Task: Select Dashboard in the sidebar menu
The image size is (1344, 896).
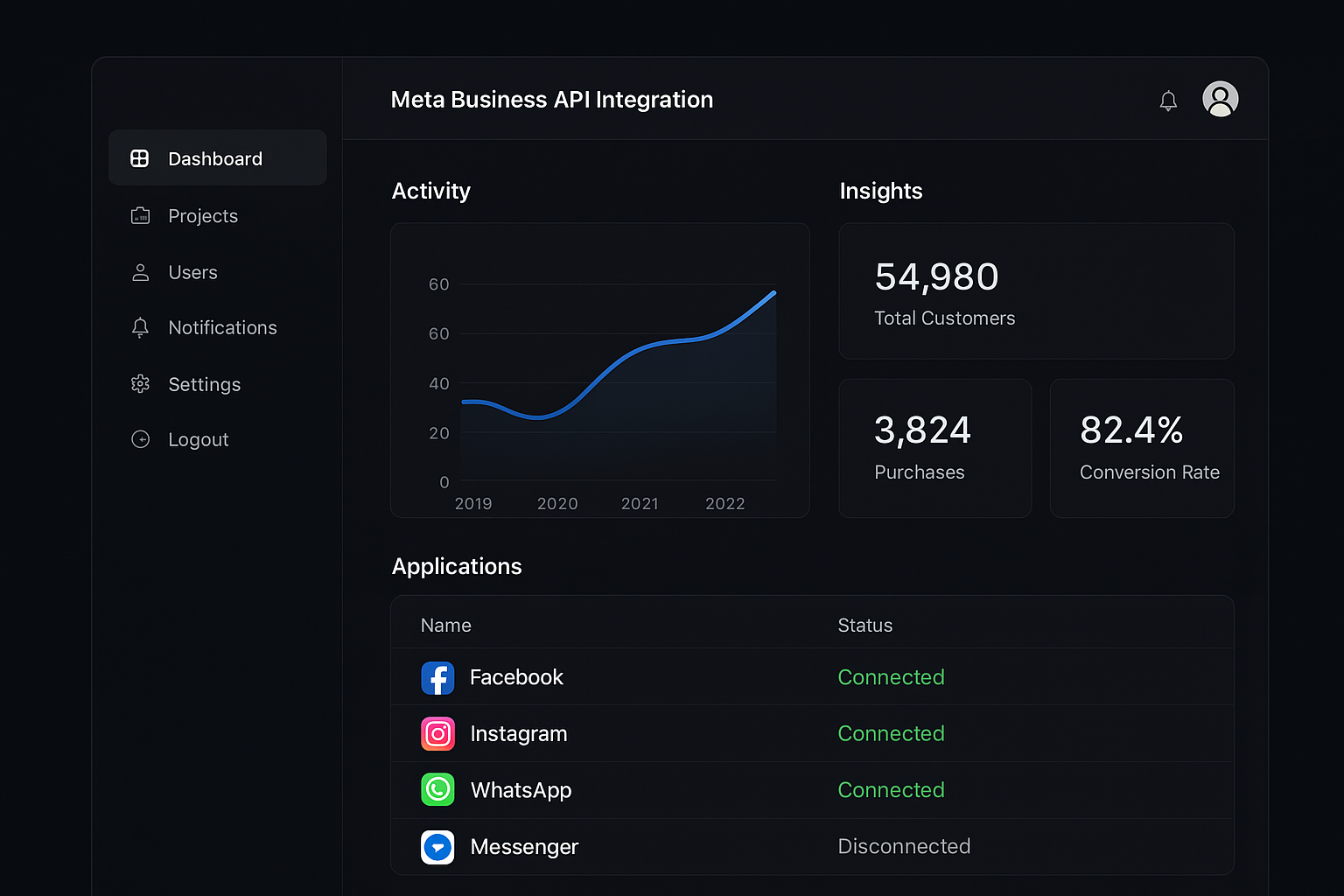Action: (x=217, y=158)
